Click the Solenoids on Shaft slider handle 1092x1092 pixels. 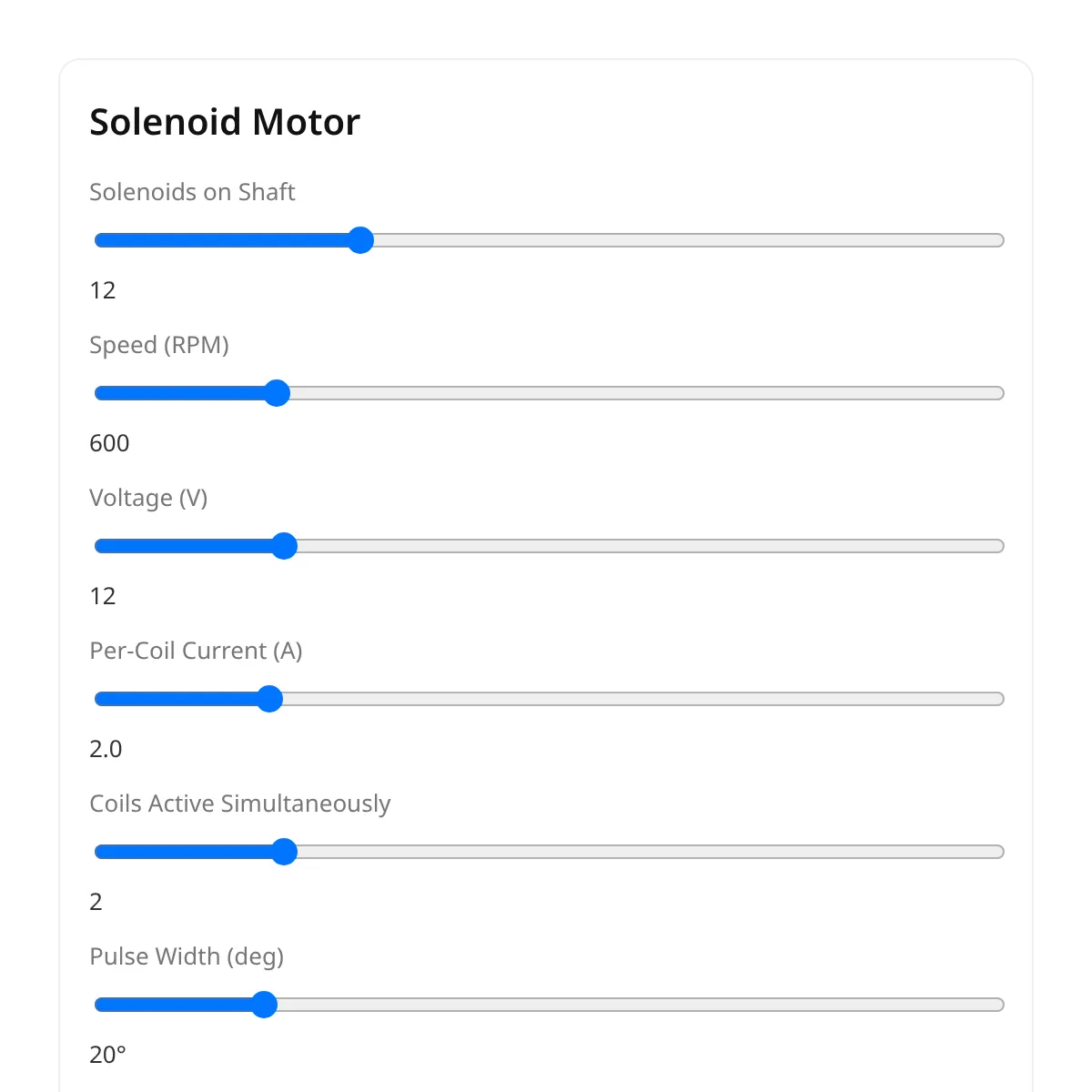point(360,240)
